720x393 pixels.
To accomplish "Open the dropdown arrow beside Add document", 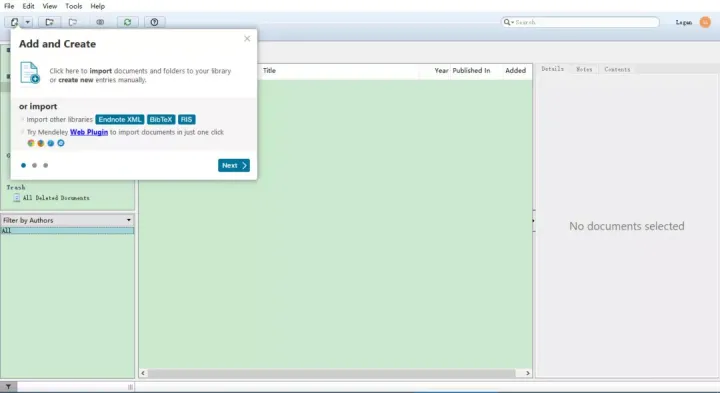I will click(x=28, y=22).
